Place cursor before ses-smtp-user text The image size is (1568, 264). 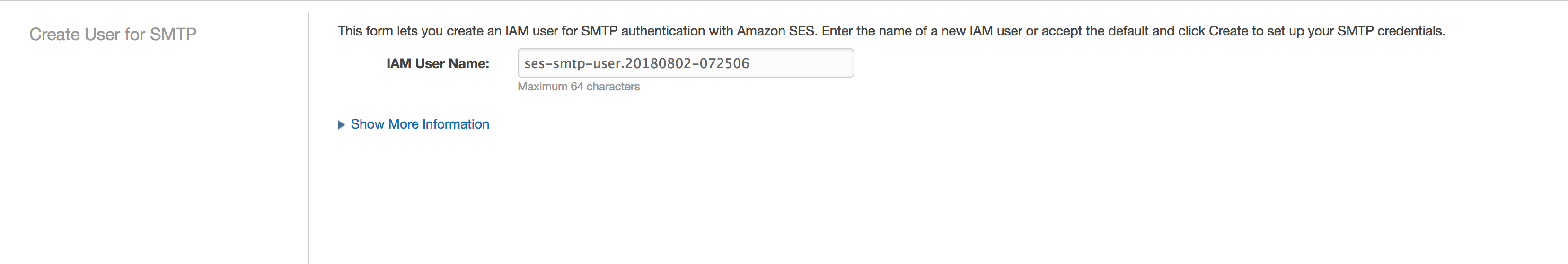pos(524,63)
